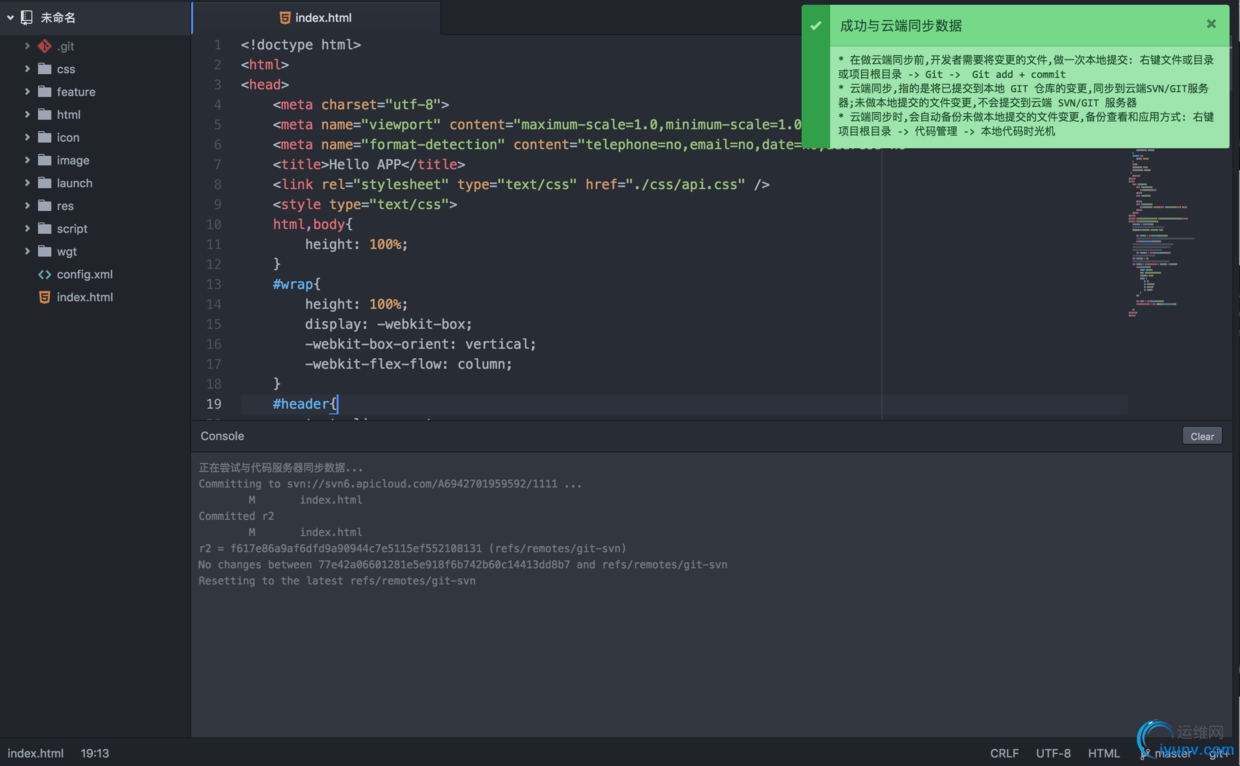Click the html folder icon

point(44,115)
